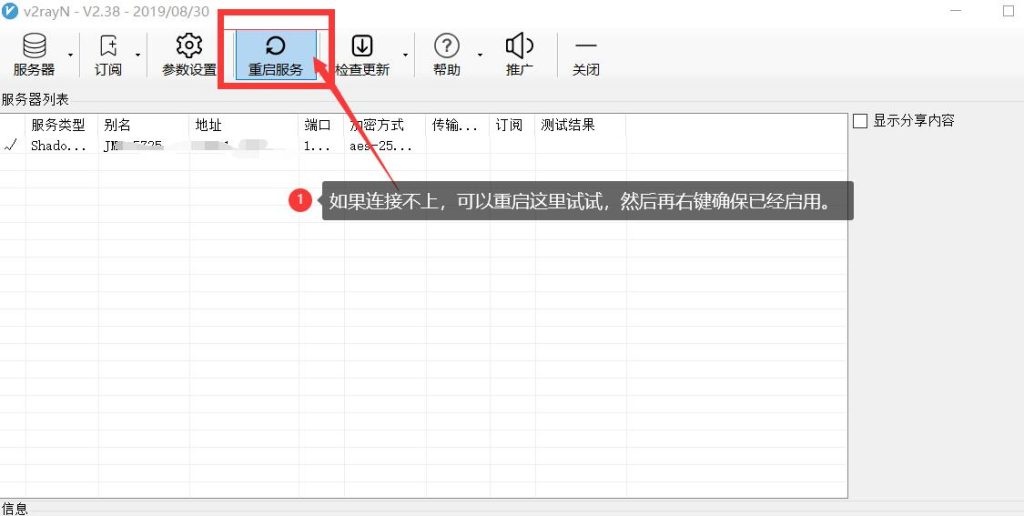
Task: Expand the dropdown arrow beside 服务器
Action: (71, 55)
